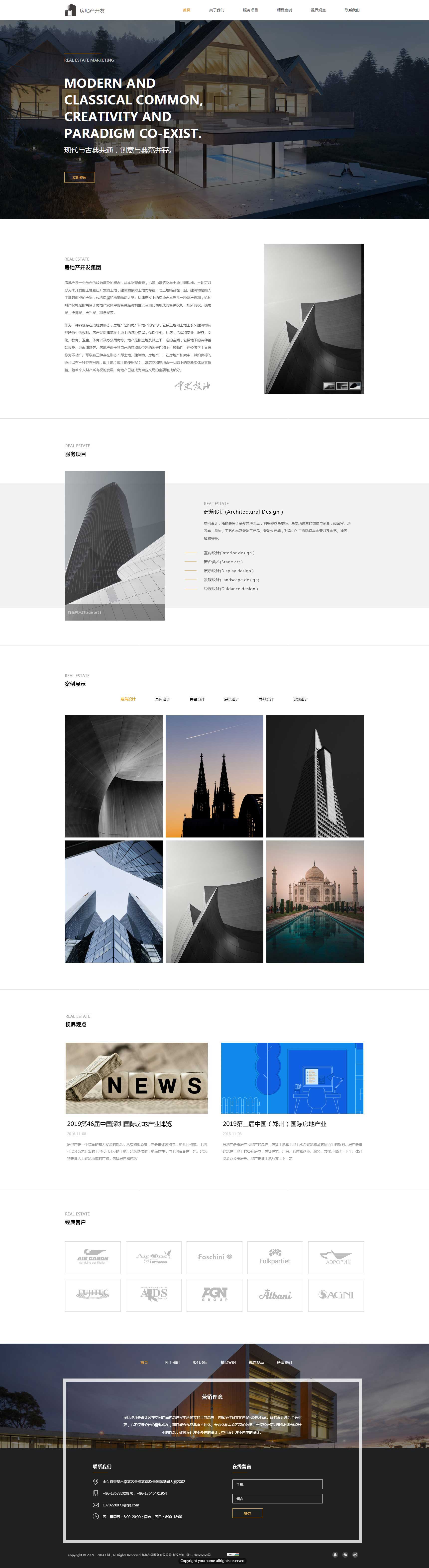Select 舞台美术(Stage art) service item

[223, 562]
